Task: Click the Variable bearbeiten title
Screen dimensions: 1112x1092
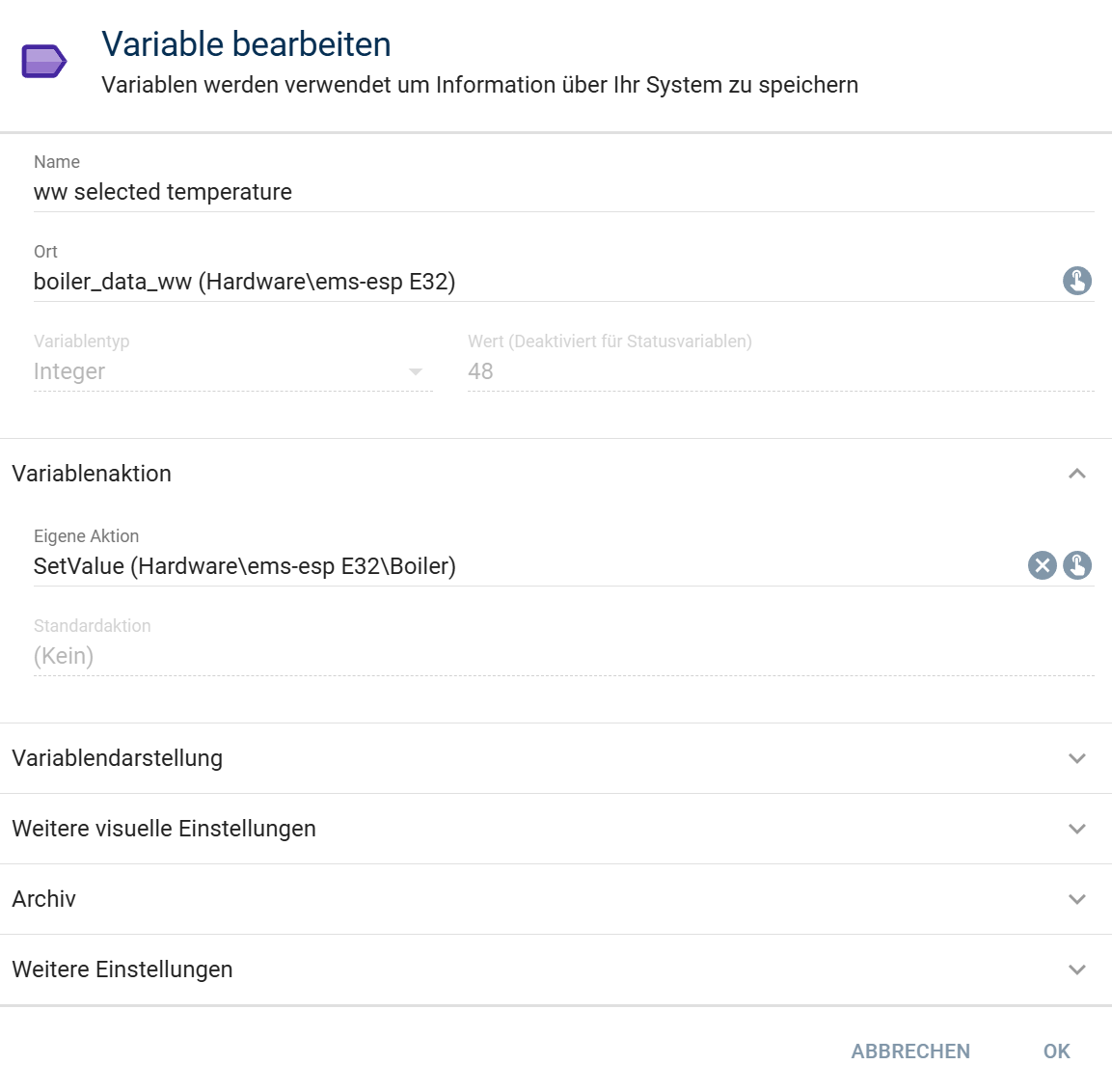Action: [246, 44]
